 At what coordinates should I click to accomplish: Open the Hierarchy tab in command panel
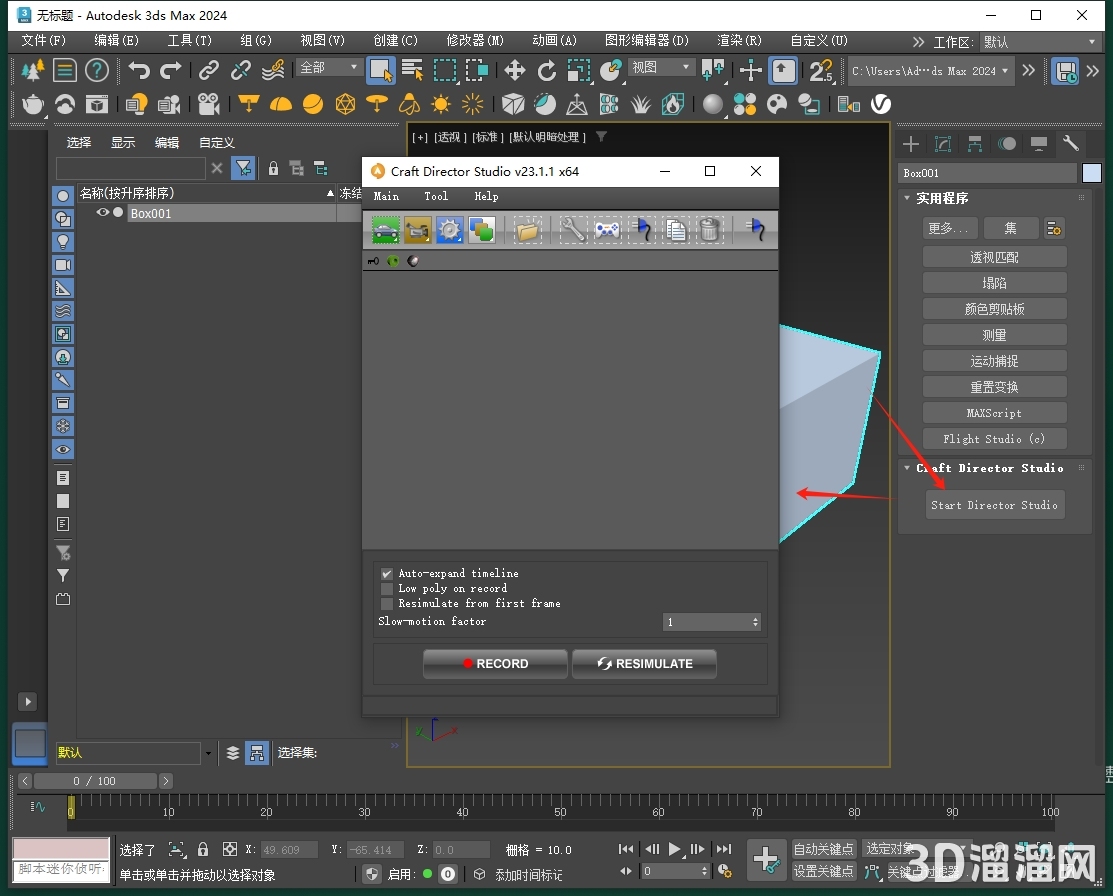[x=975, y=144]
